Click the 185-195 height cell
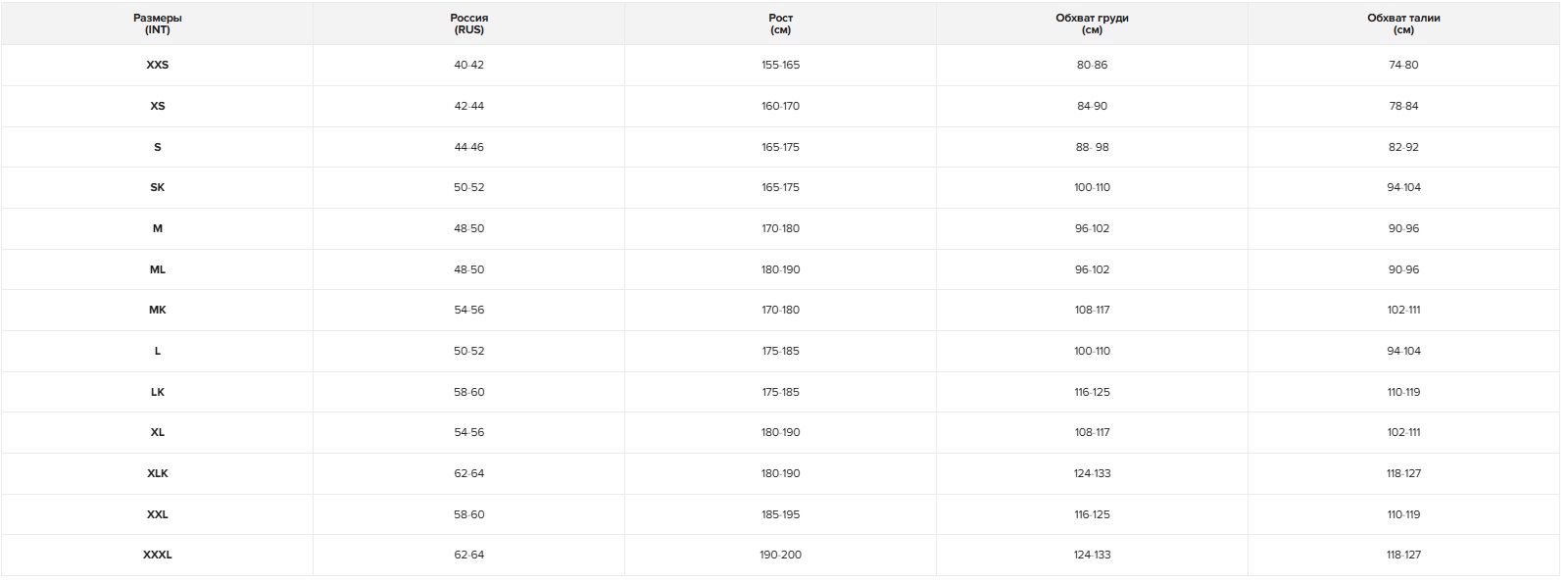This screenshot has height=581, width=1568. click(780, 514)
